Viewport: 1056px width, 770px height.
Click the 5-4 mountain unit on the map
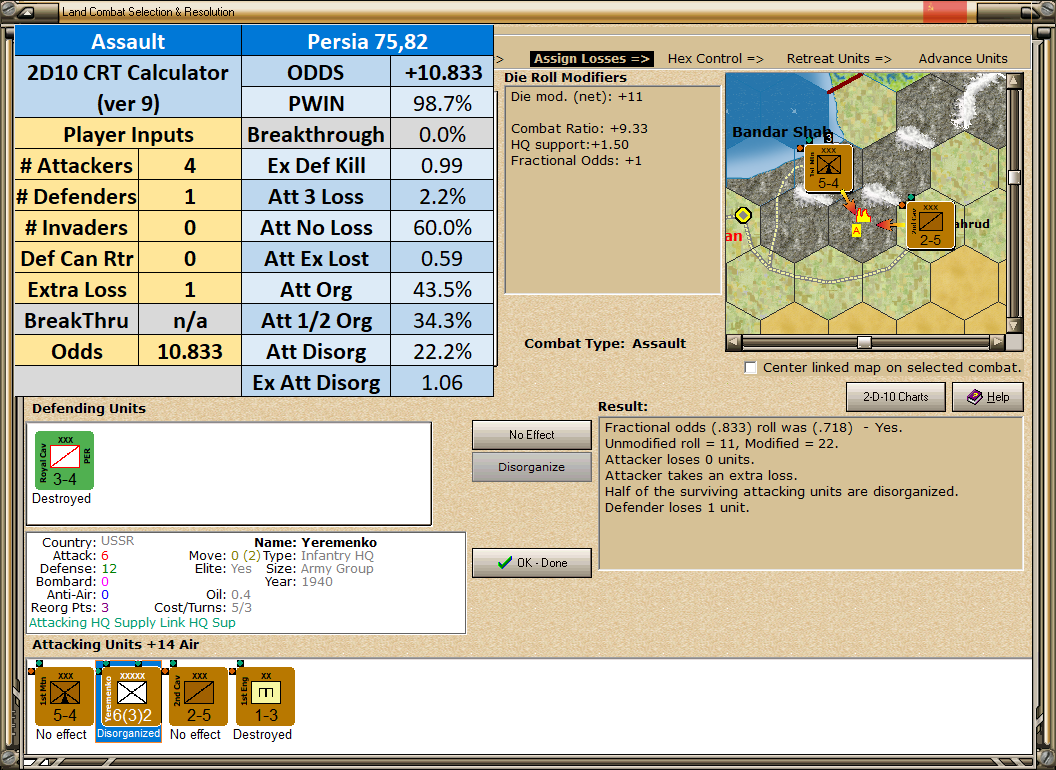[x=828, y=168]
